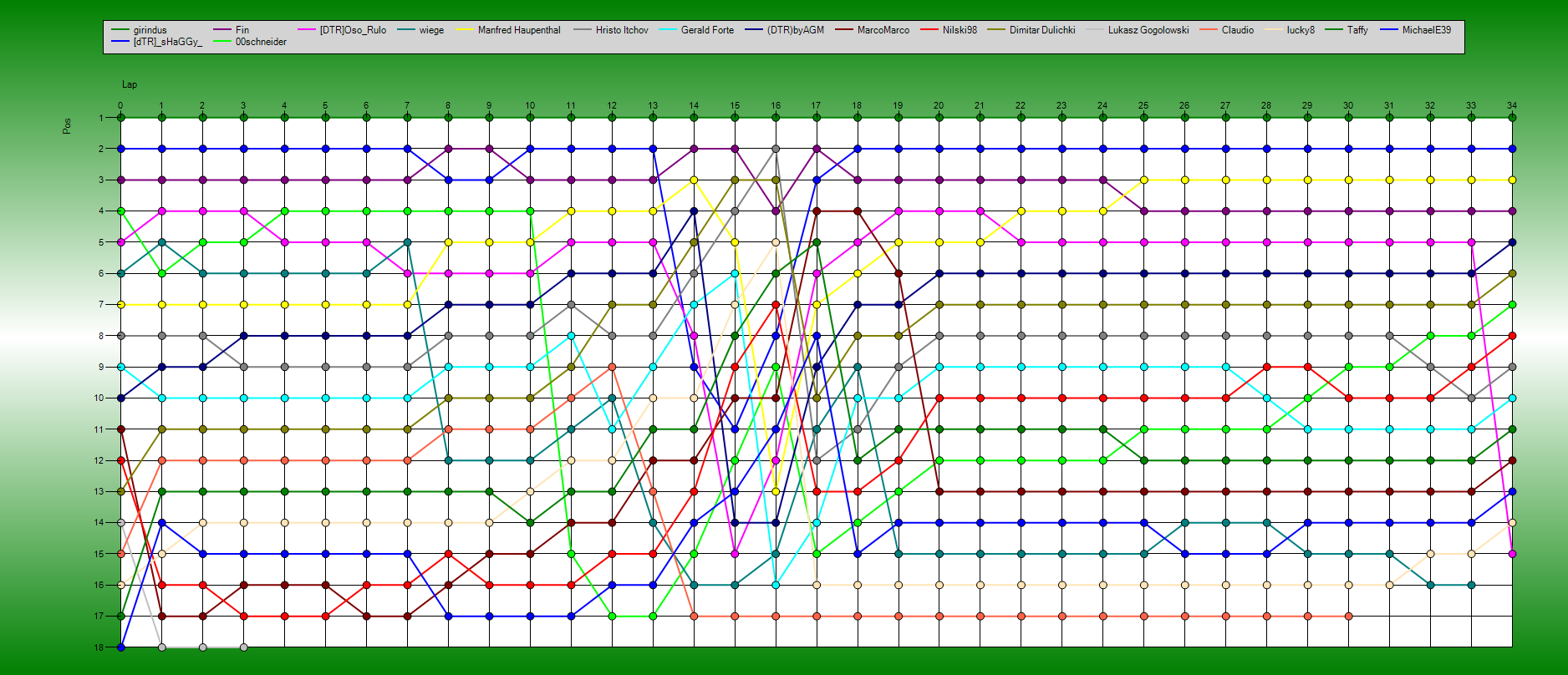This screenshot has width=1568, height=675.
Task: Select the Fin legend entry
Action: point(242,30)
